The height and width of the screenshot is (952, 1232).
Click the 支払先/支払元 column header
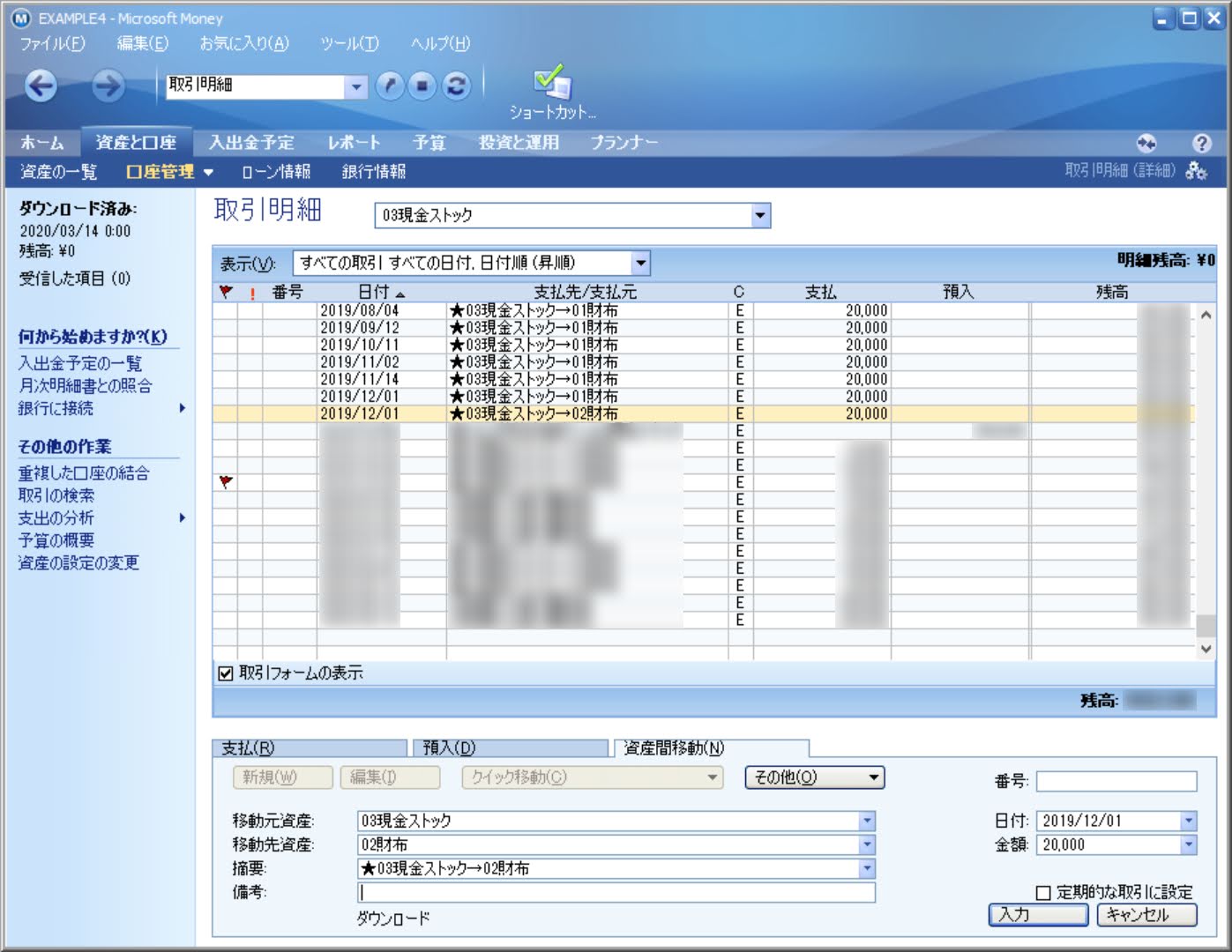coord(586,292)
